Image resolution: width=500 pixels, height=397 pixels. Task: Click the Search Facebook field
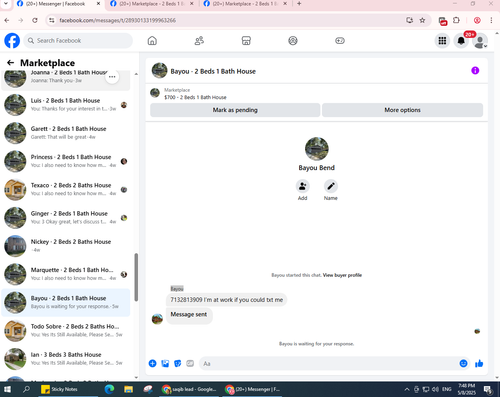pos(78,41)
